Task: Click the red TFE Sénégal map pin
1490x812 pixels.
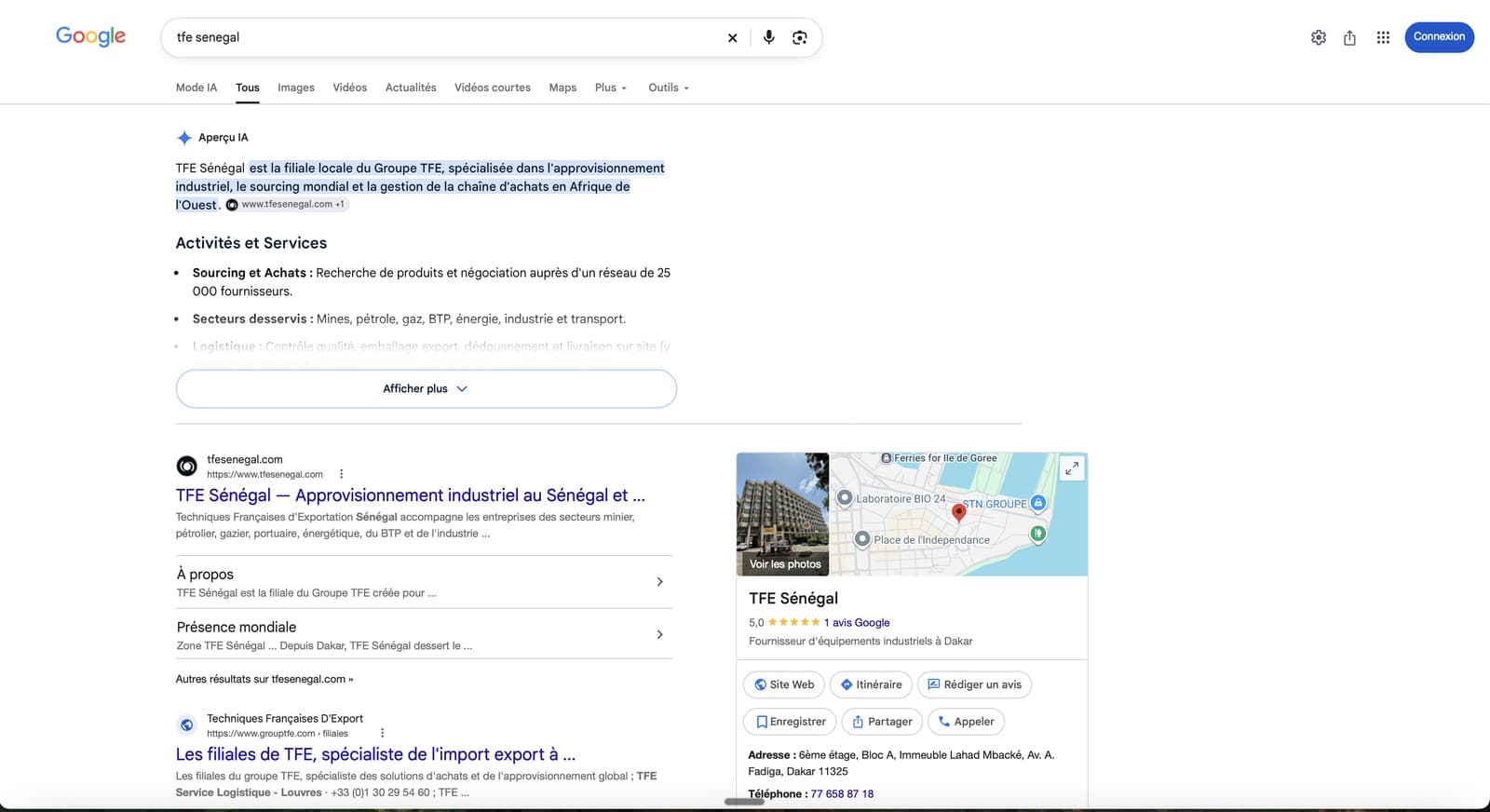Action: pos(958,512)
